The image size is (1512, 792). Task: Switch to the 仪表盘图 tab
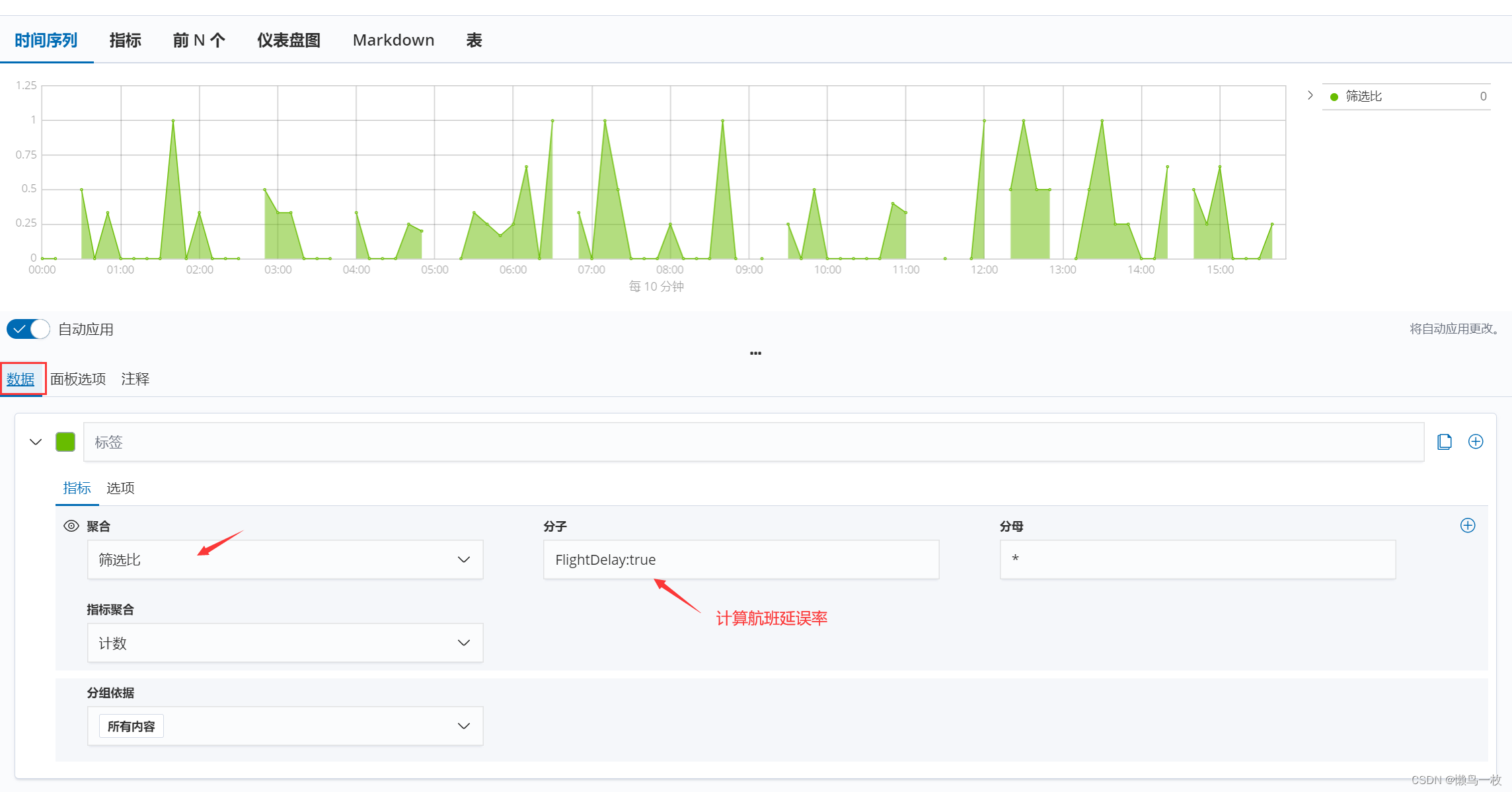pyautogui.click(x=289, y=40)
